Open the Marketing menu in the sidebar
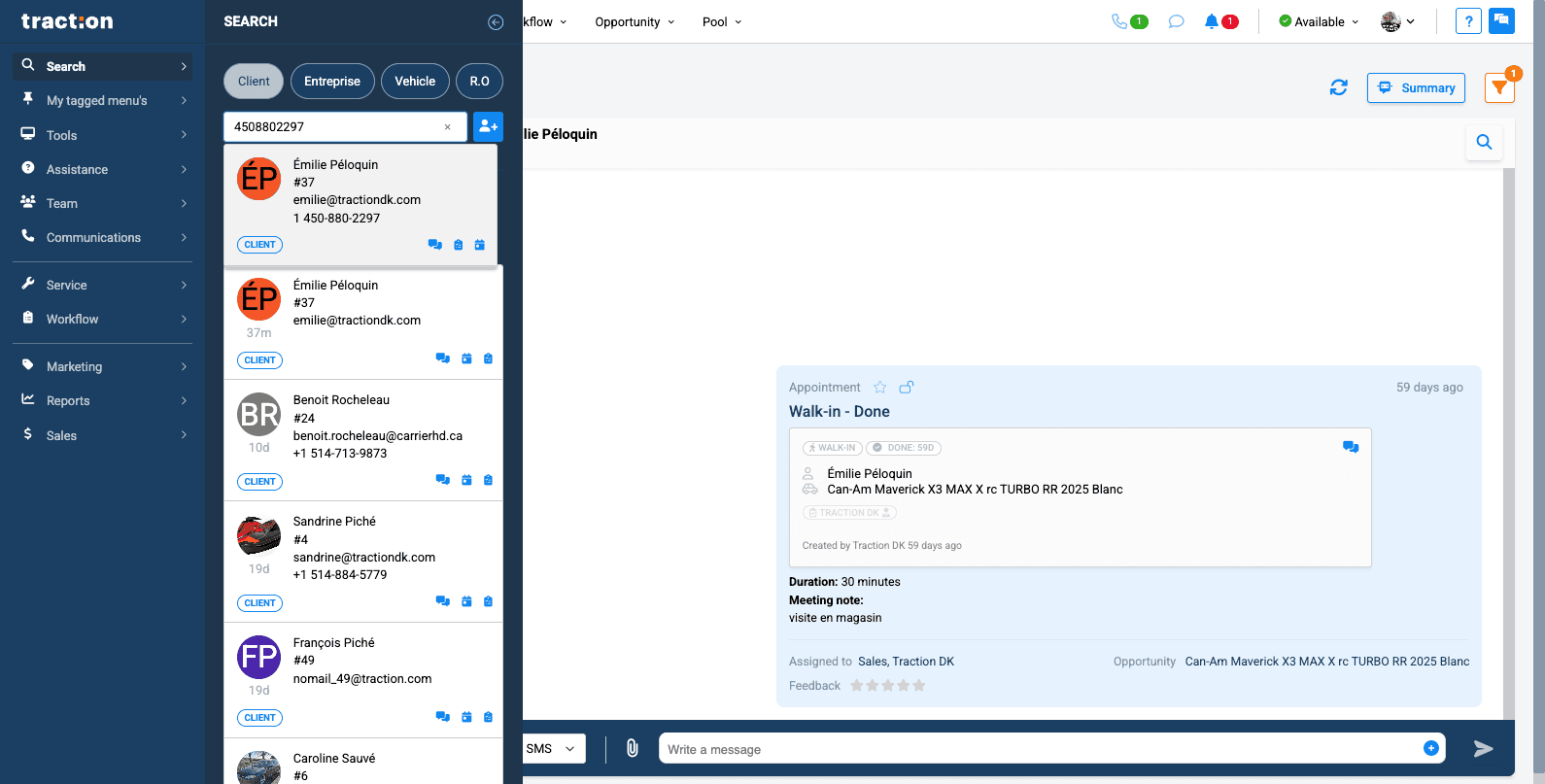The height and width of the screenshot is (784, 1545). (103, 366)
